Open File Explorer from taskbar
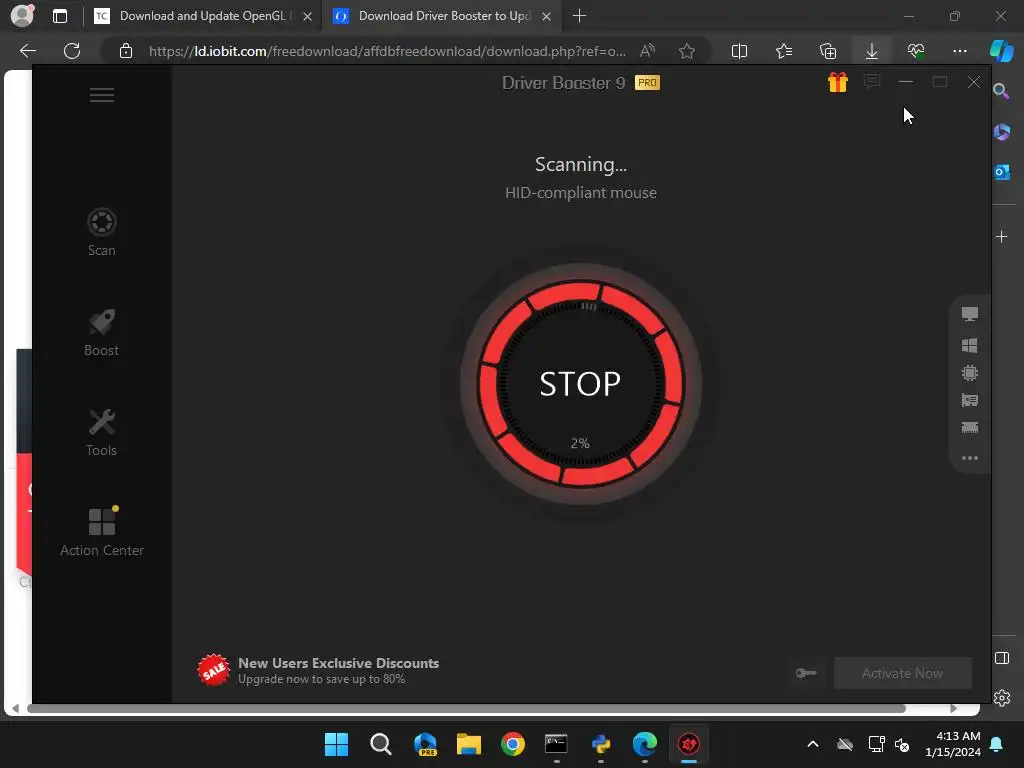 click(468, 744)
